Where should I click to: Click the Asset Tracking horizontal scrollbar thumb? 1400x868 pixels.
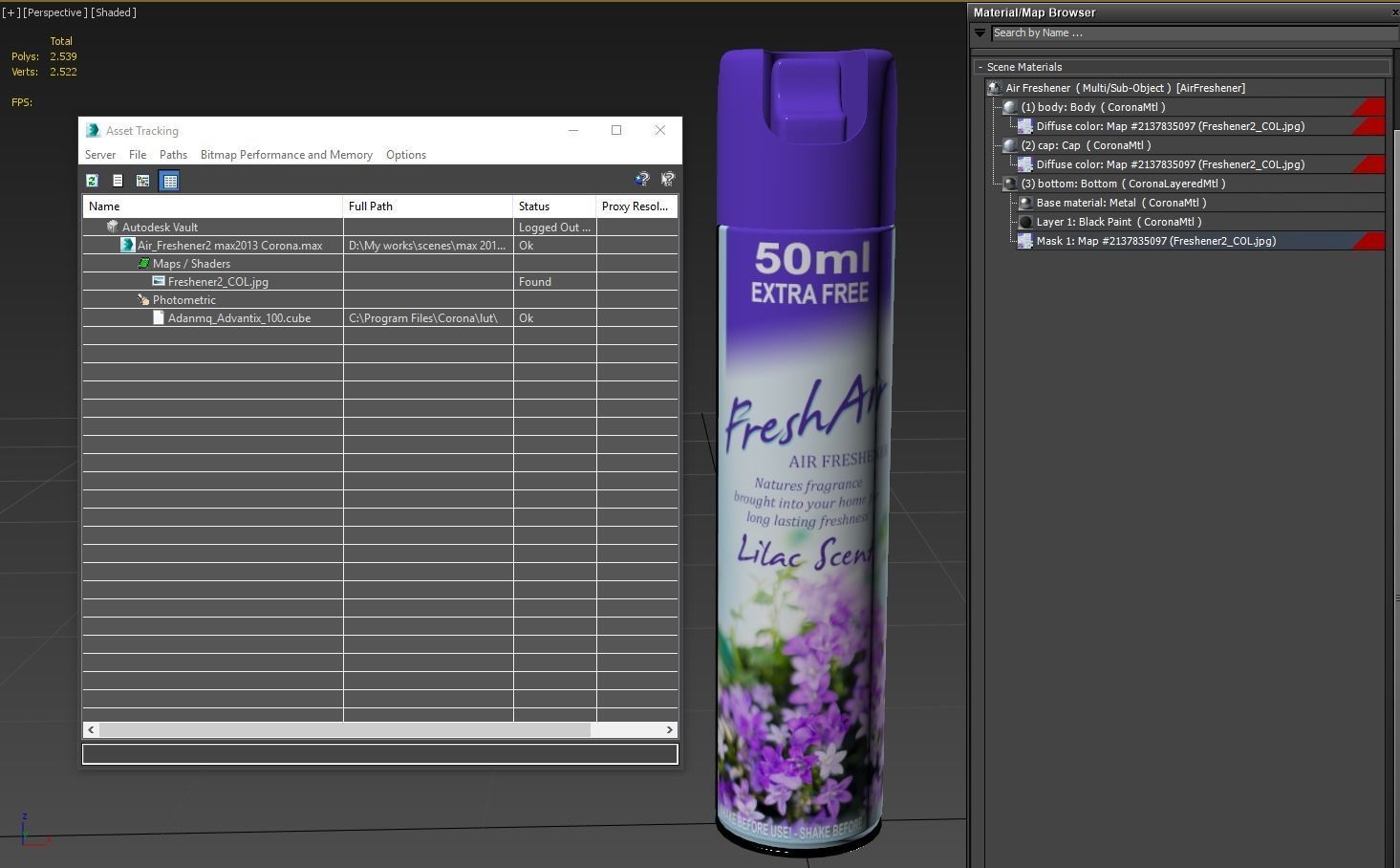[x=344, y=729]
